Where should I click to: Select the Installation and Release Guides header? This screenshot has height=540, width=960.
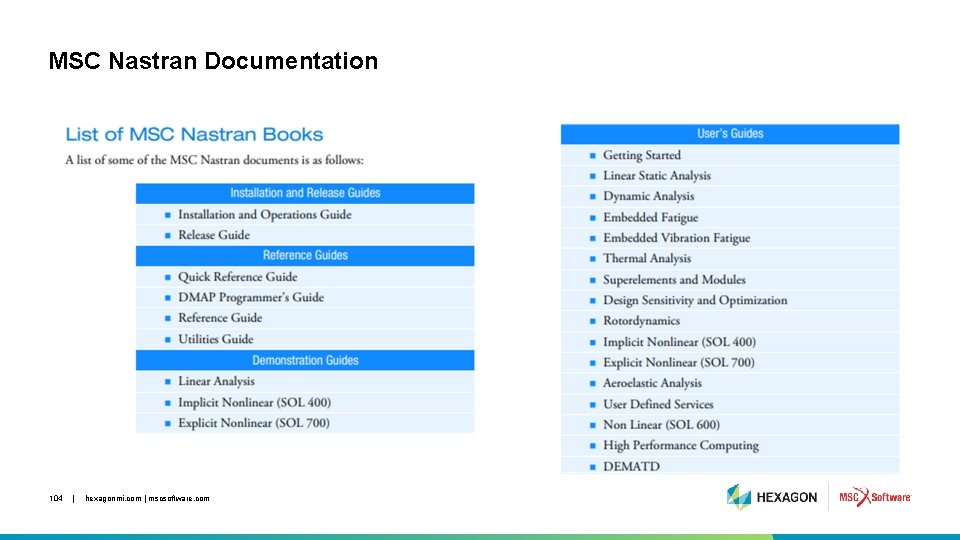click(305, 193)
